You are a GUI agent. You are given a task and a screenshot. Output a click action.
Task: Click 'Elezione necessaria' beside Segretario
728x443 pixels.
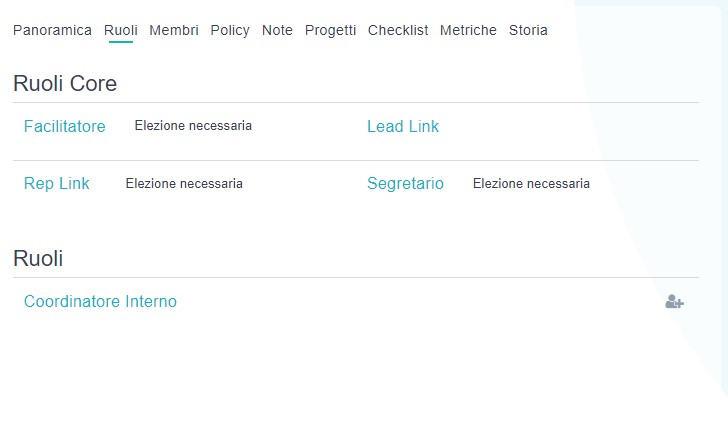(x=531, y=184)
